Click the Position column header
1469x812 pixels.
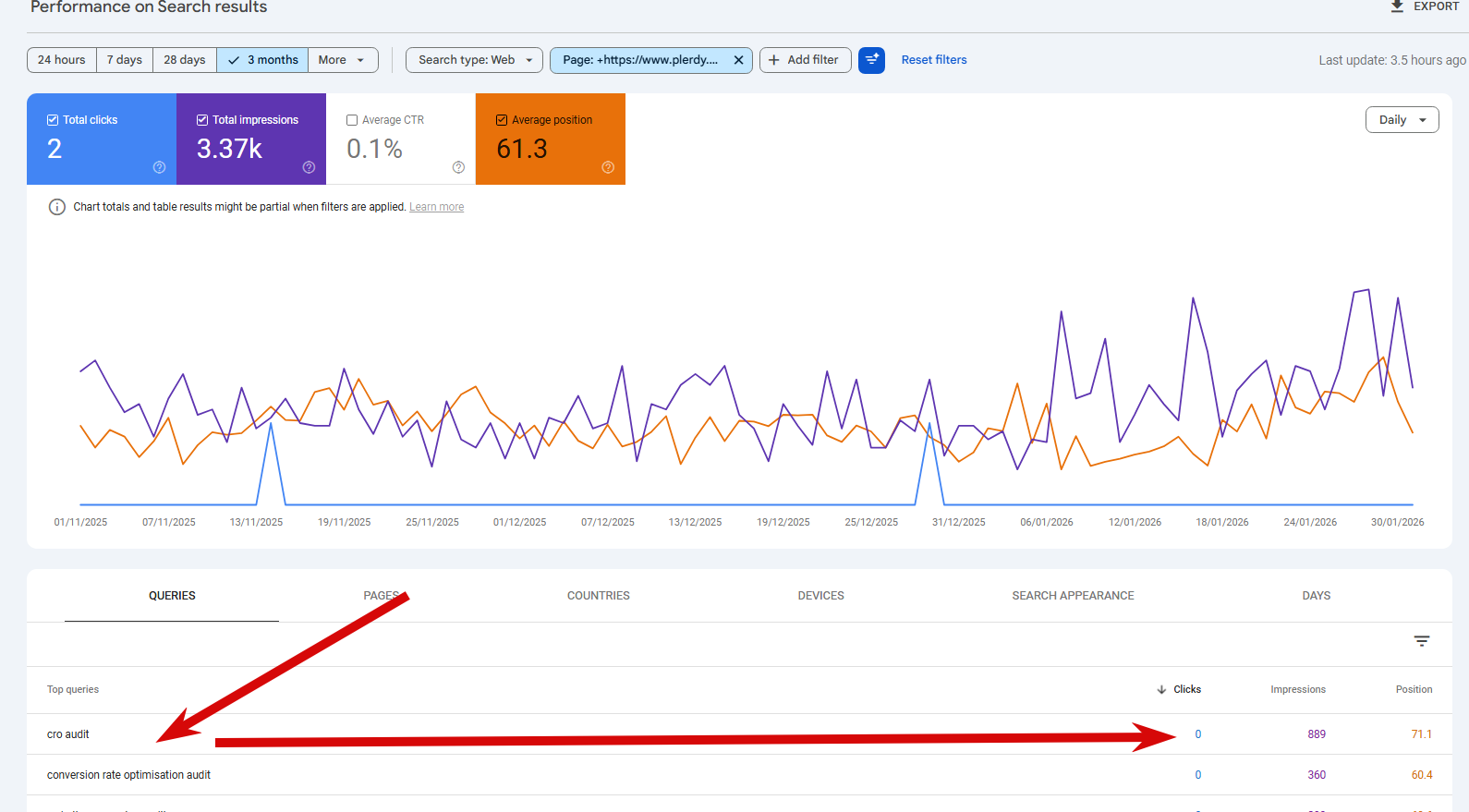click(1414, 689)
